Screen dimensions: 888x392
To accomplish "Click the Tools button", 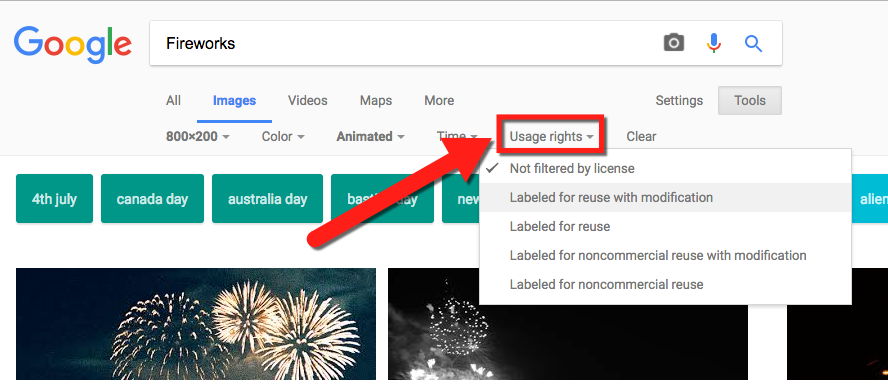I will tap(750, 101).
